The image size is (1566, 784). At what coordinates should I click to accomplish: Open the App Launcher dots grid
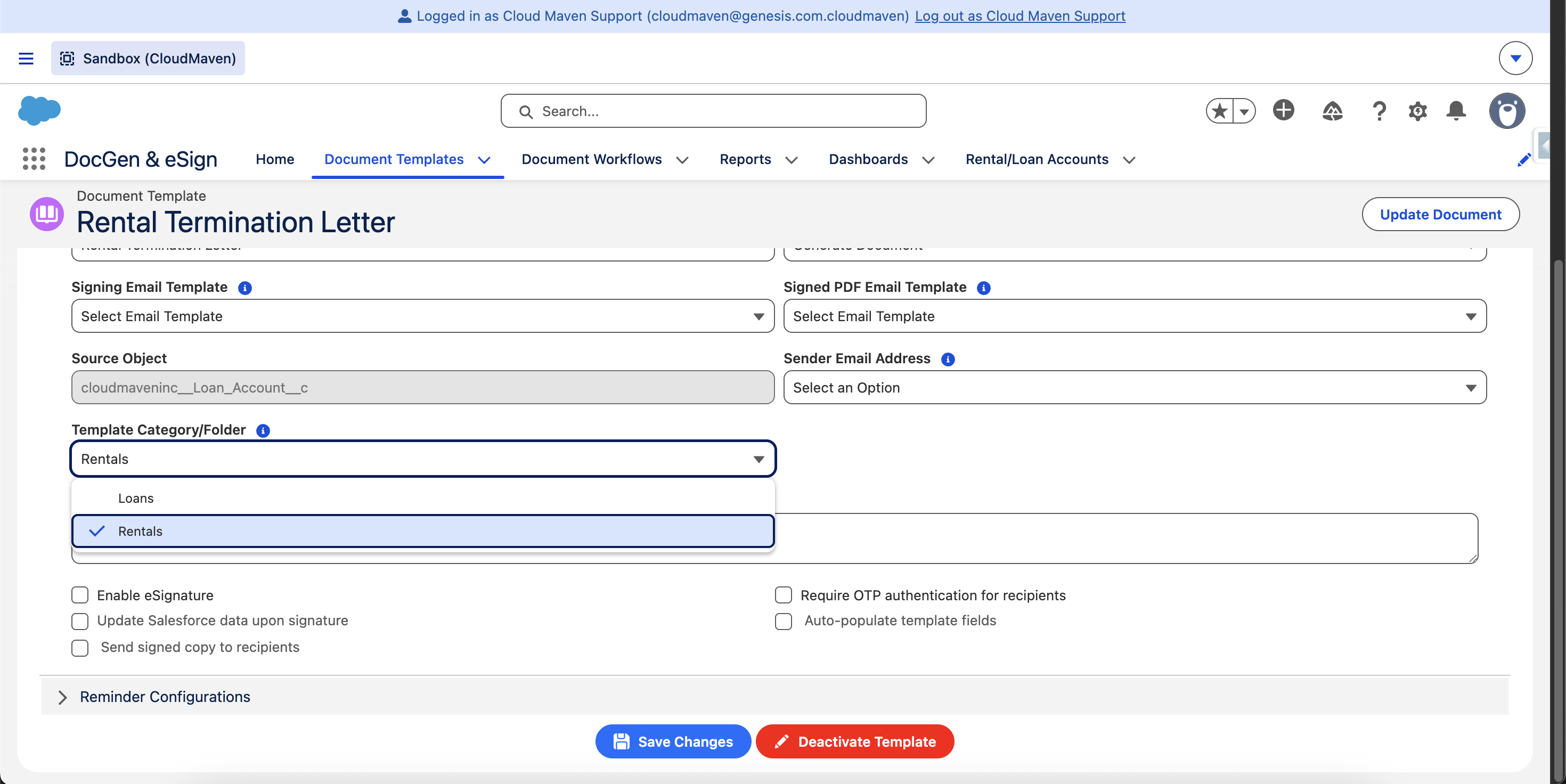[34, 159]
